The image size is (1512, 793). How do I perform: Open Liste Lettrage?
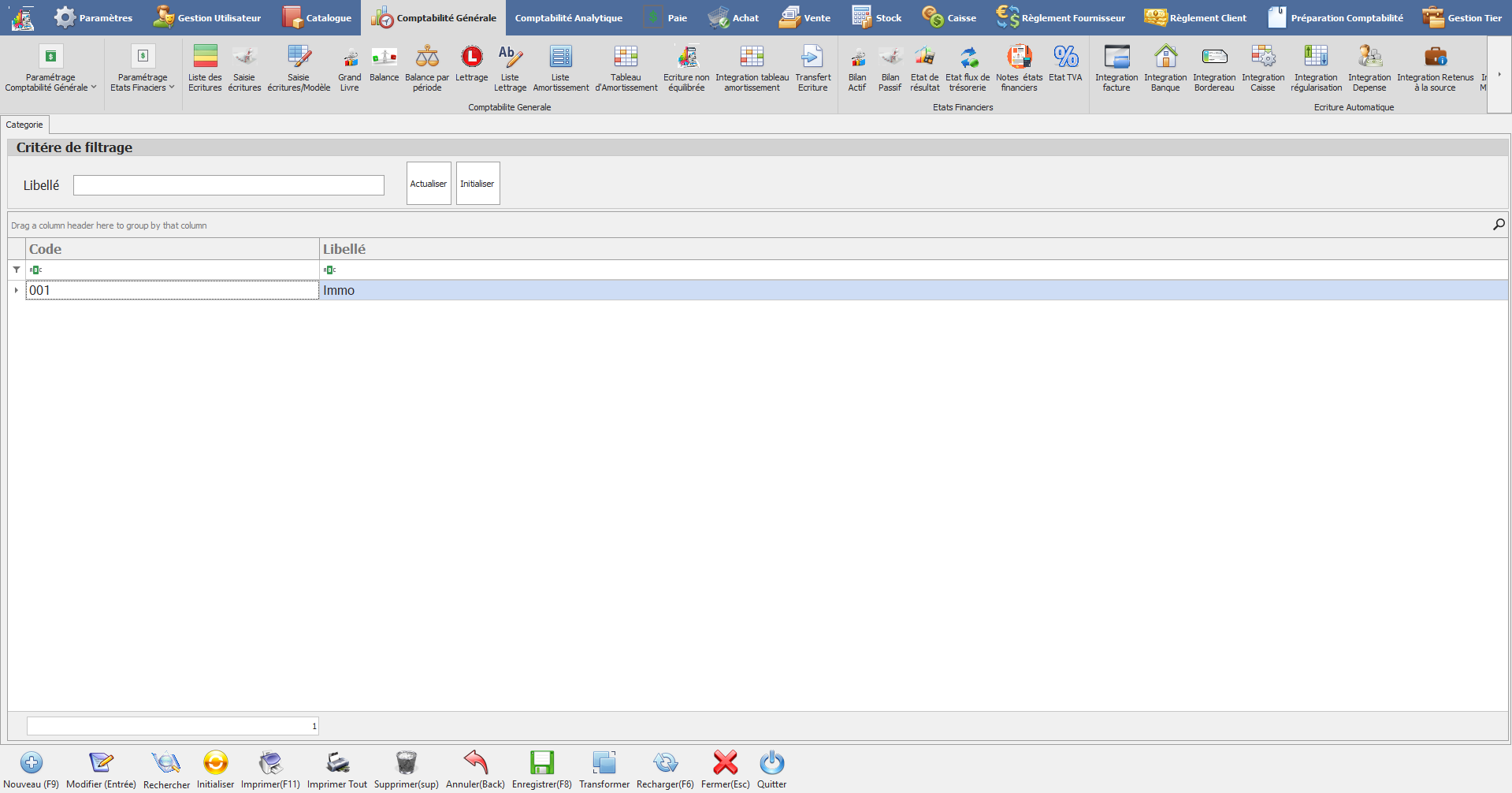[x=510, y=69]
